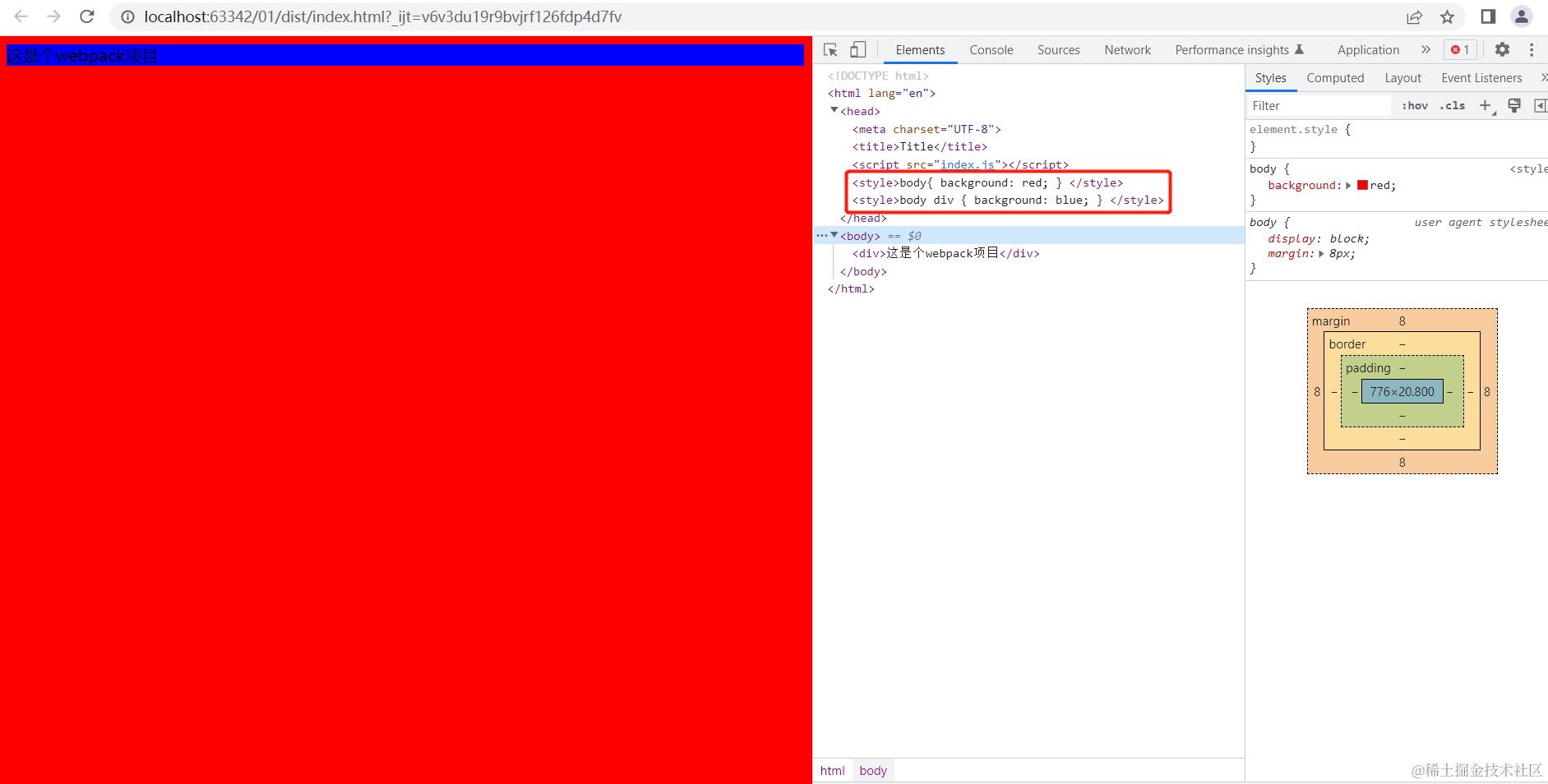The width and height of the screenshot is (1548, 784).
Task: Open the Network tab
Action: 1128,50
